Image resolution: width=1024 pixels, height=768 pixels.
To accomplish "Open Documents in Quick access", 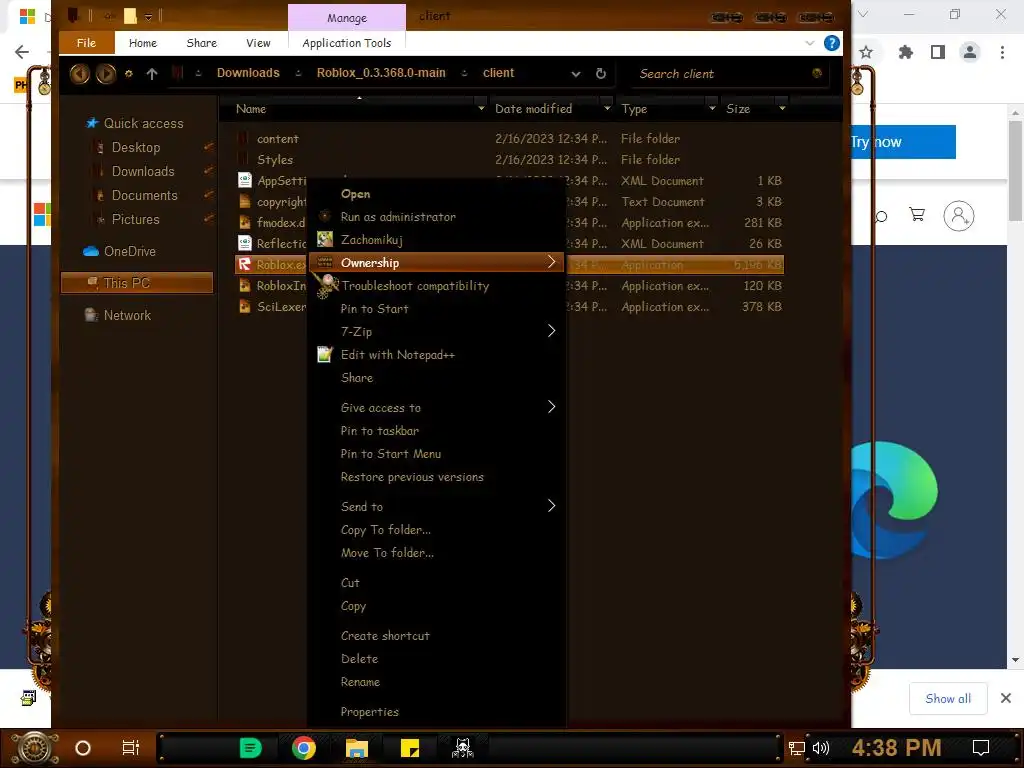I will coord(144,195).
